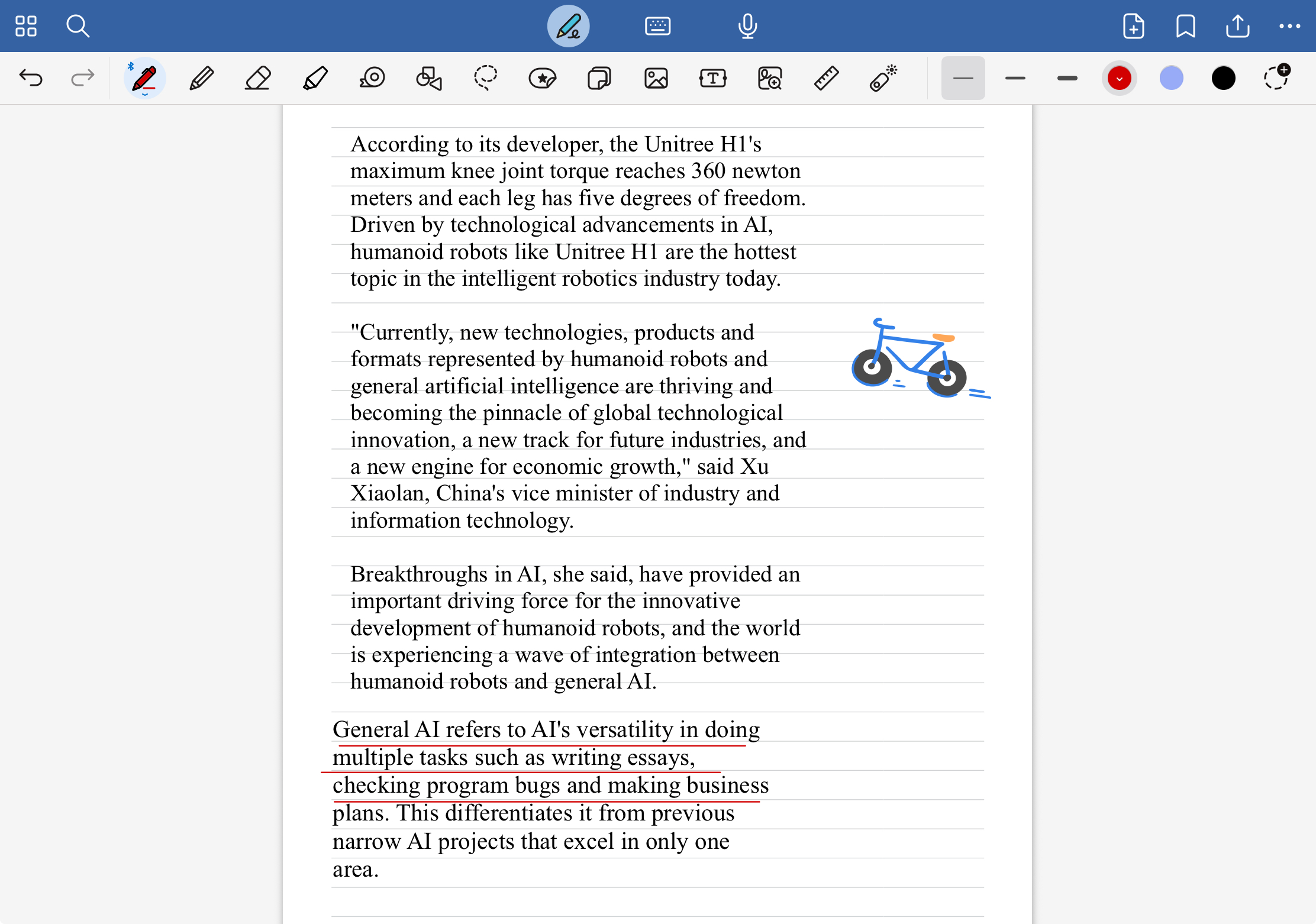Expand the active pen tool options
The width and height of the screenshot is (1316, 924).
coord(144,78)
